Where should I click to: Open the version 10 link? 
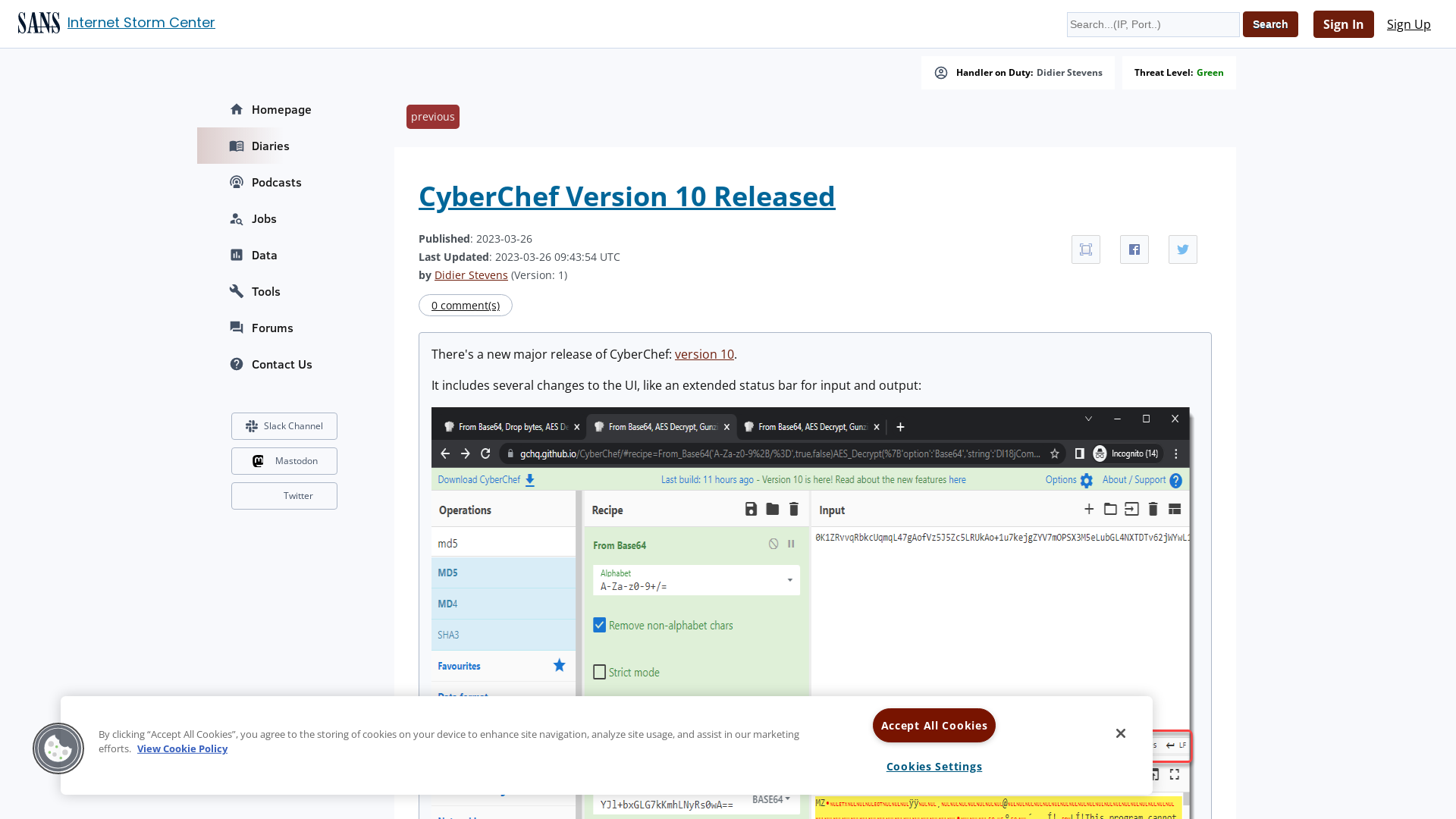point(704,354)
